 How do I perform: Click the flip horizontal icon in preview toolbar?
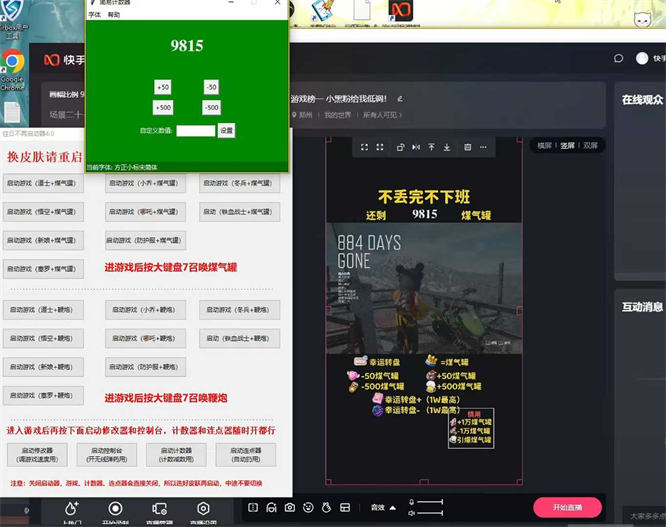coord(416,147)
